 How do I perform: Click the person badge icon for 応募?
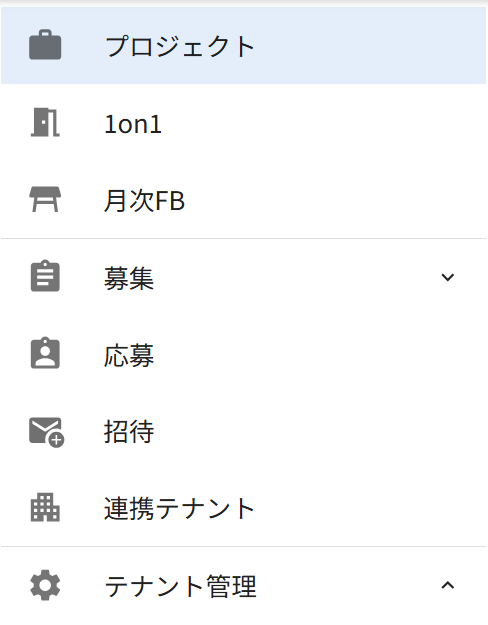[45, 353]
